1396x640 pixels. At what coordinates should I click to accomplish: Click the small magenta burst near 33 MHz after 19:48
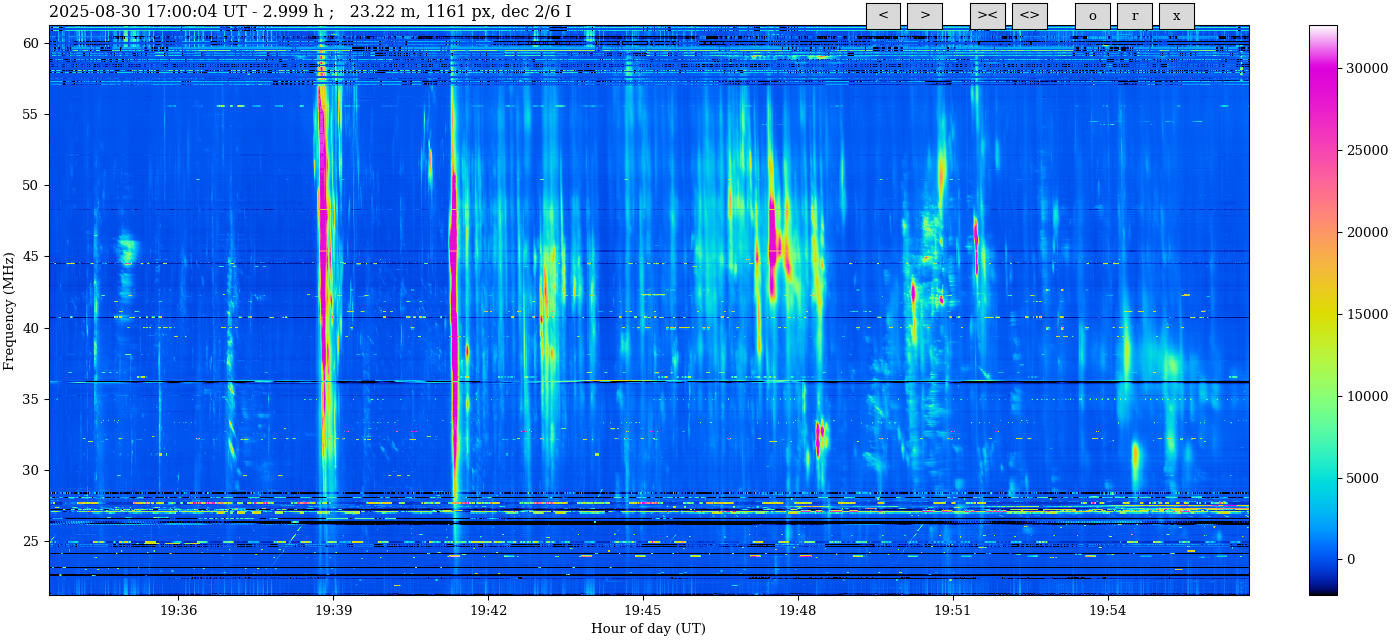tap(818, 437)
